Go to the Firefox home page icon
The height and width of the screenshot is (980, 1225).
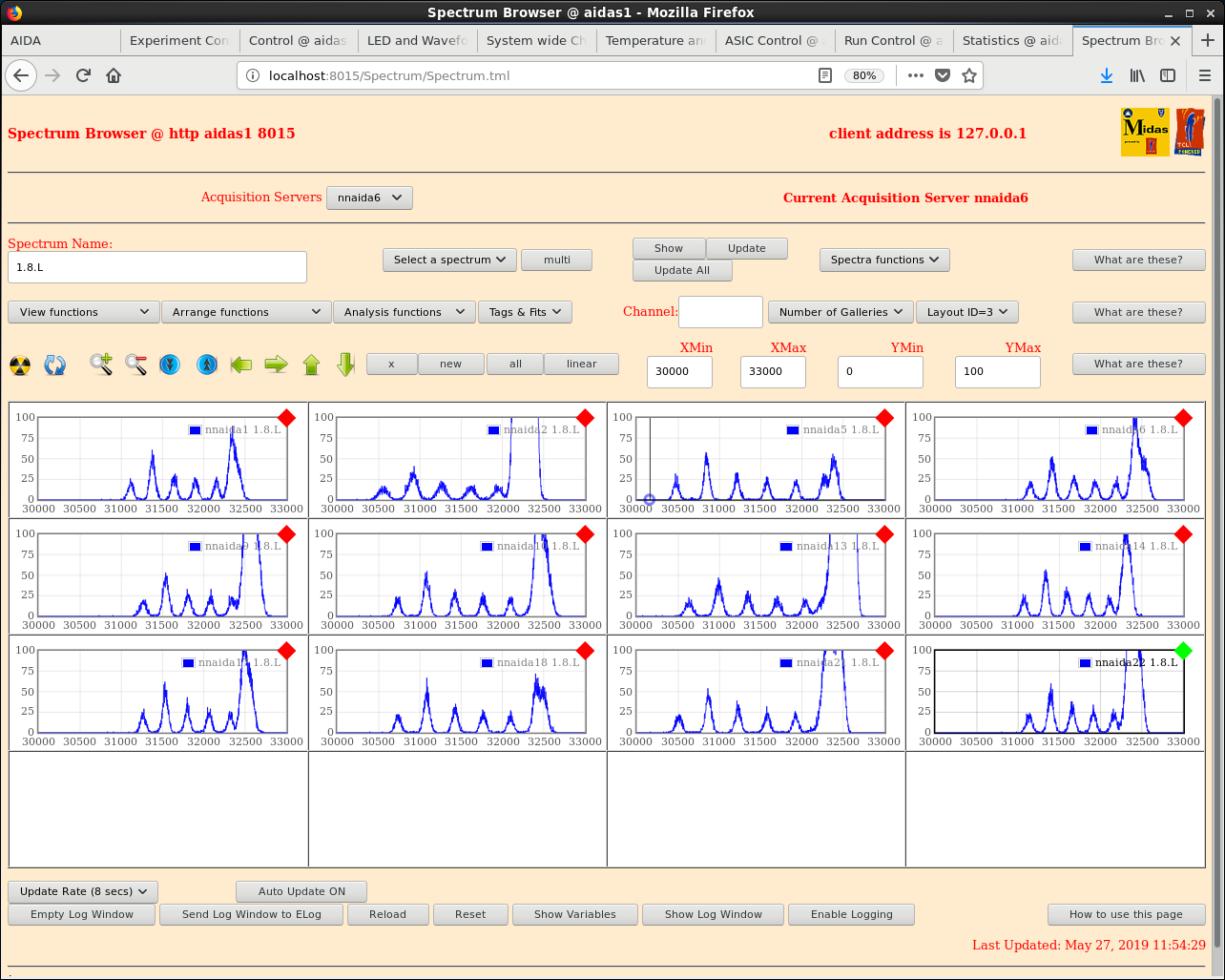coord(114,75)
